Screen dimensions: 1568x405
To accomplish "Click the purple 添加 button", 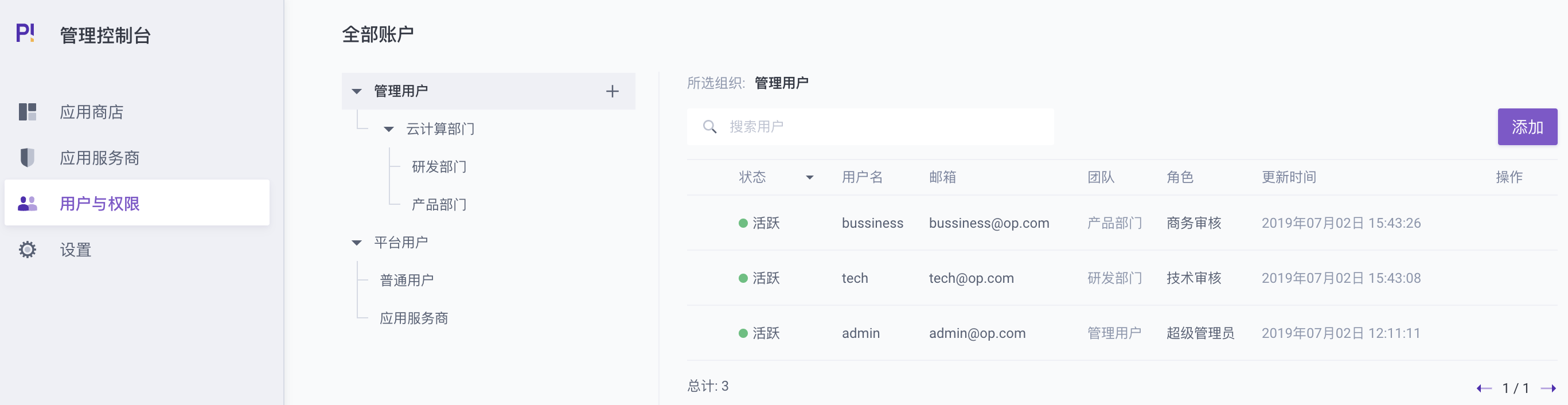I will [x=1527, y=127].
